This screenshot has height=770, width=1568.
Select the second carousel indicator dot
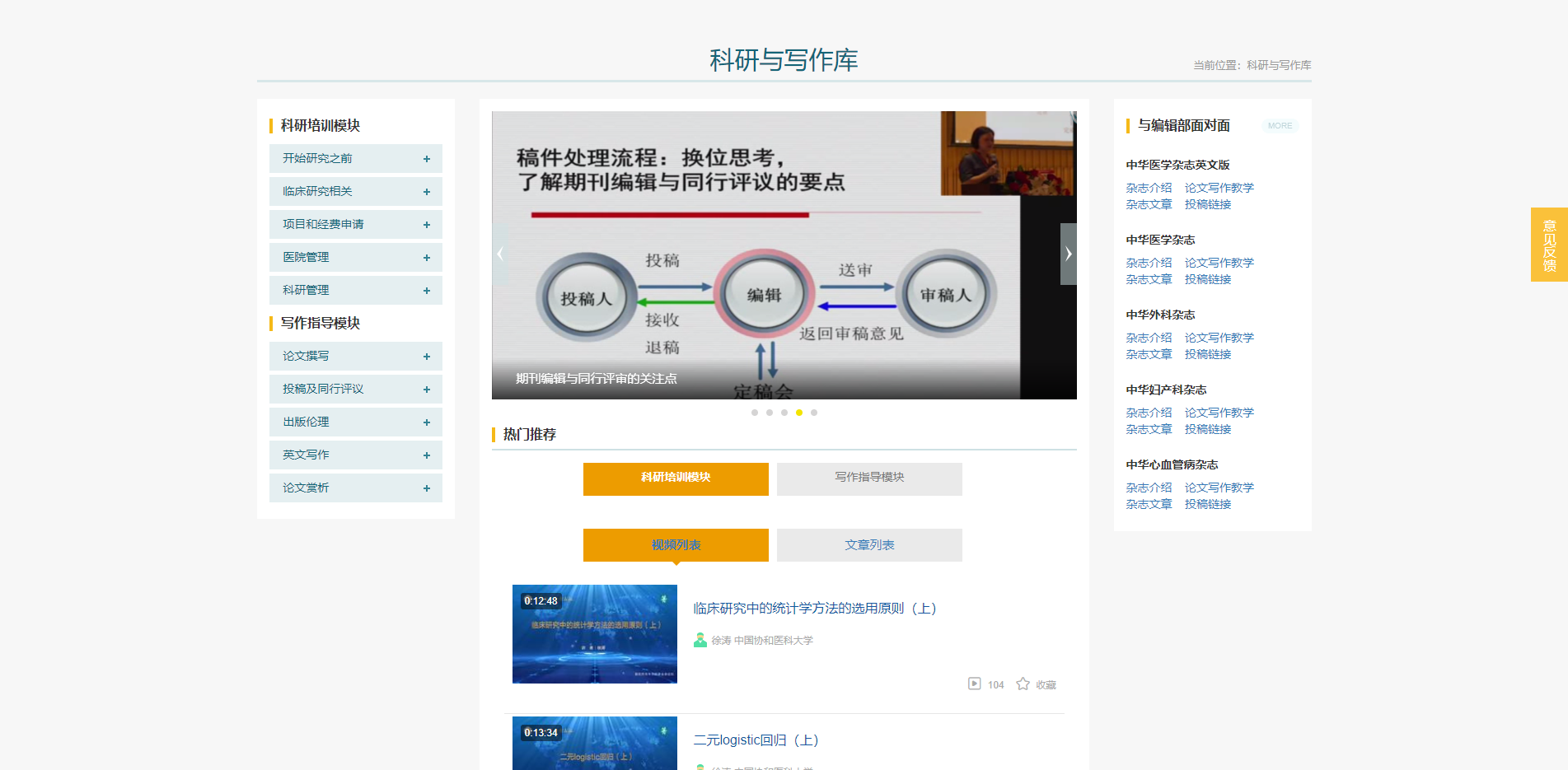(x=770, y=413)
